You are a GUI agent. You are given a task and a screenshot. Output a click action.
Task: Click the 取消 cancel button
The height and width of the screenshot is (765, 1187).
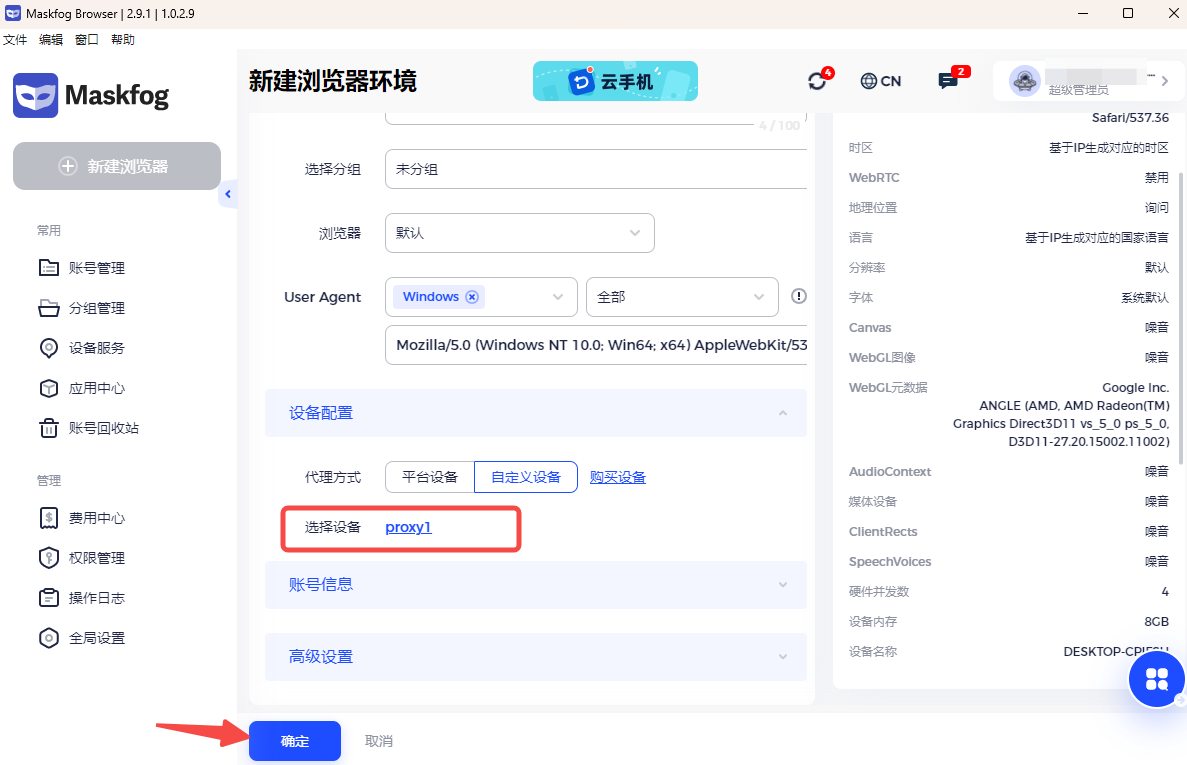[379, 741]
